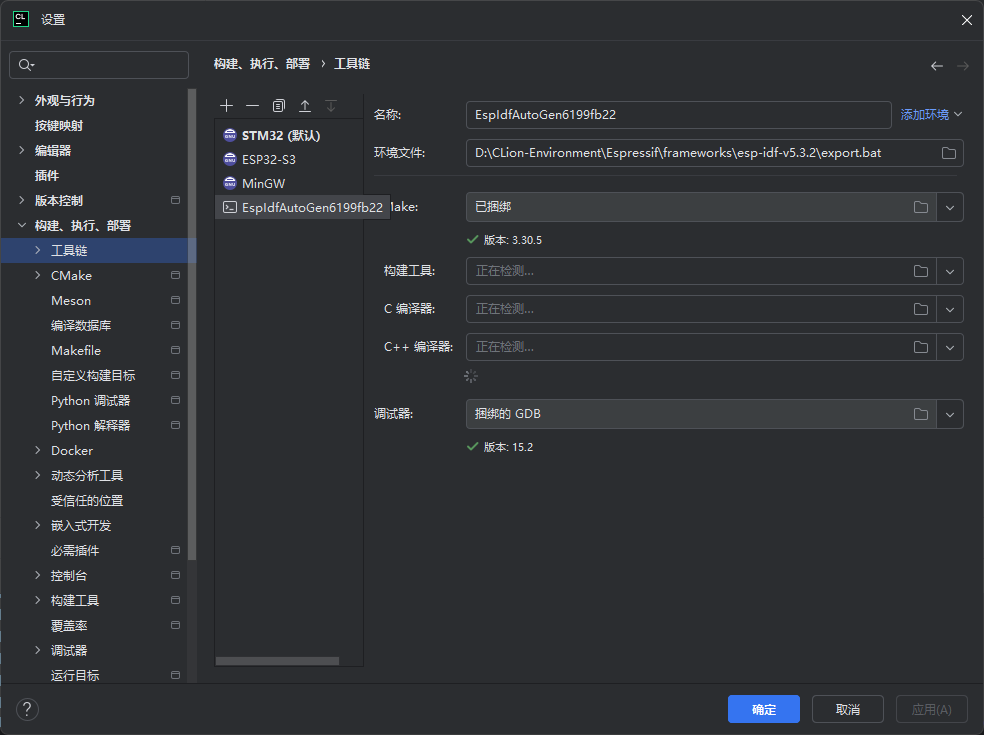The width and height of the screenshot is (984, 735).
Task: Open 调试器 dropdown arrow
Action: tap(949, 414)
